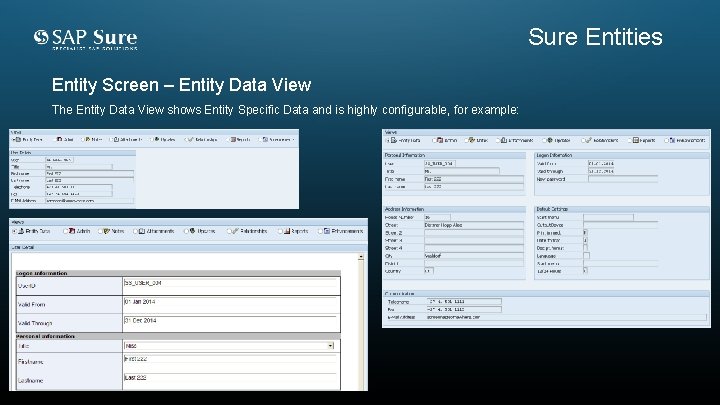Screen dimensions: 720x405
Task: Click the SAP Sure logo
Action: [x=86, y=39]
